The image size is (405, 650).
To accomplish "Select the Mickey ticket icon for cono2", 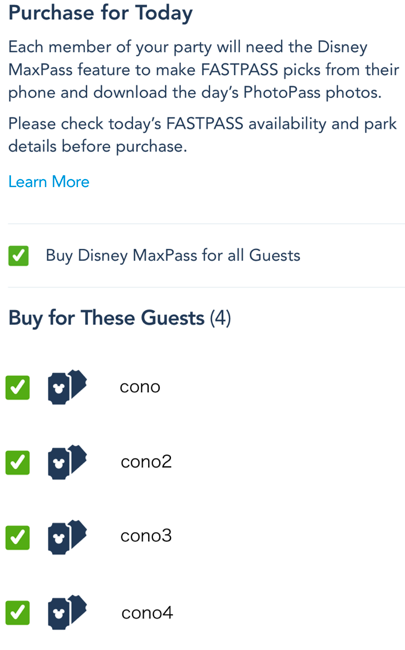I will coord(67,462).
